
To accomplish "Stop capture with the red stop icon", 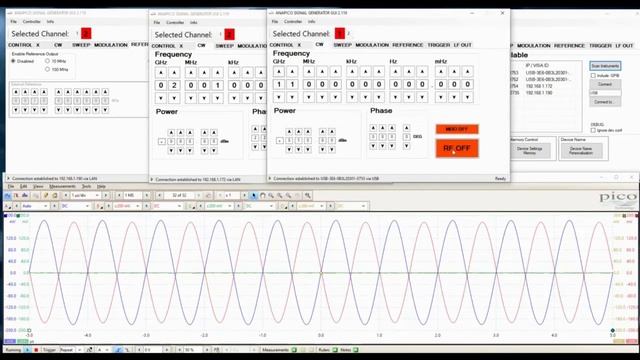I will (x=36, y=350).
